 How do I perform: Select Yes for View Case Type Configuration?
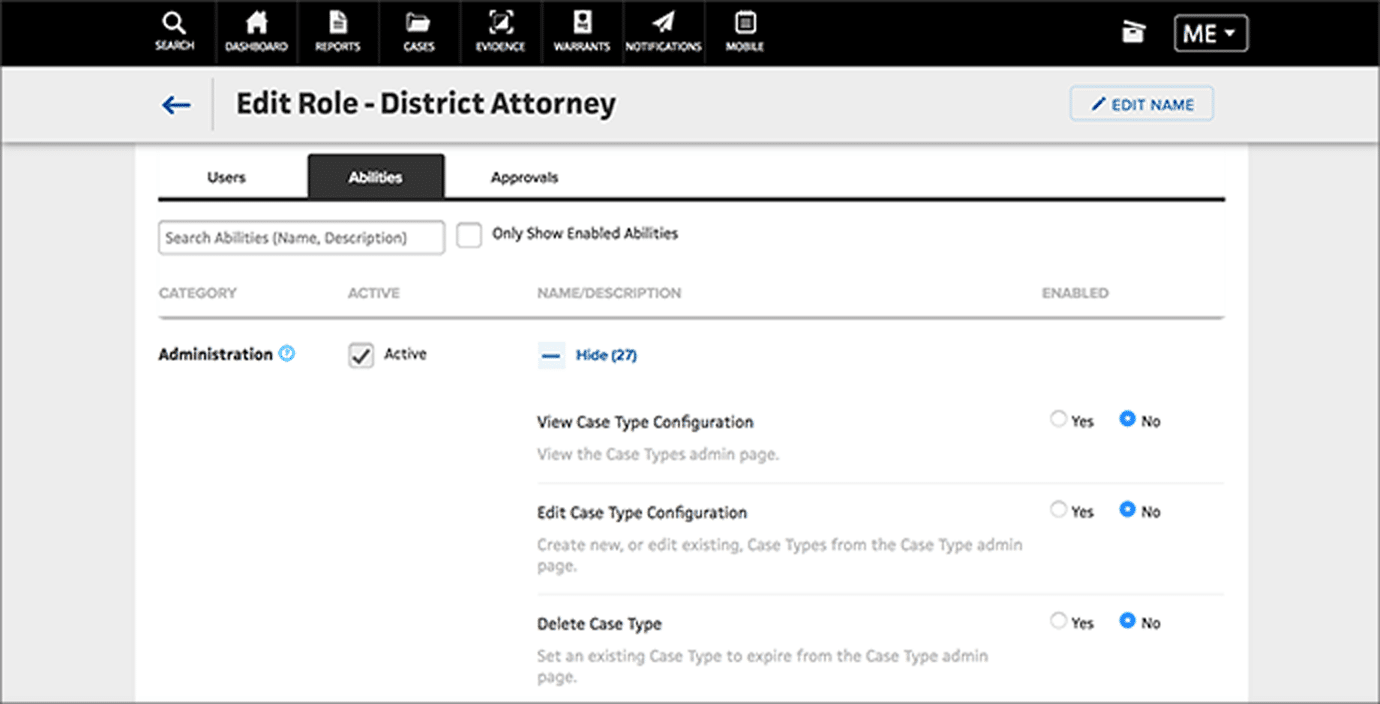1058,420
